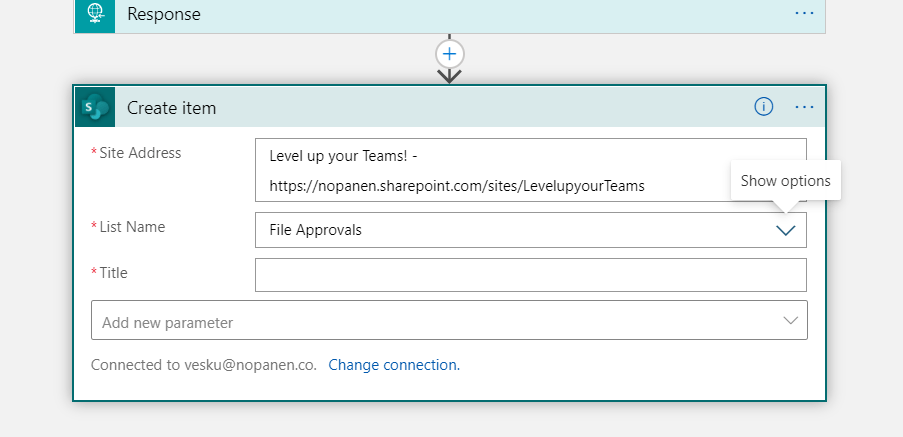Collapse the Response action header title
This screenshot has height=437, width=903.
164,15
